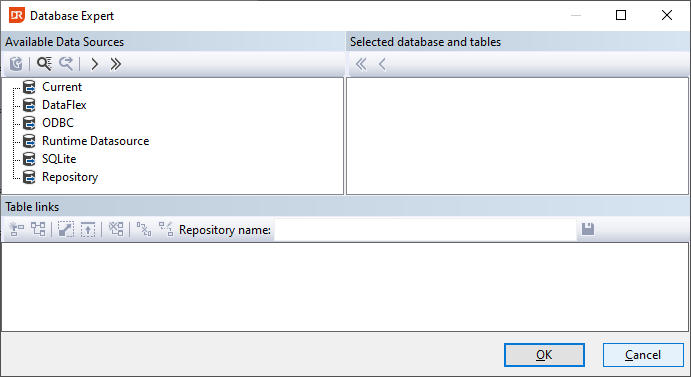Add all tables with double right chevron
Screen dimensions: 691x377
(115, 64)
